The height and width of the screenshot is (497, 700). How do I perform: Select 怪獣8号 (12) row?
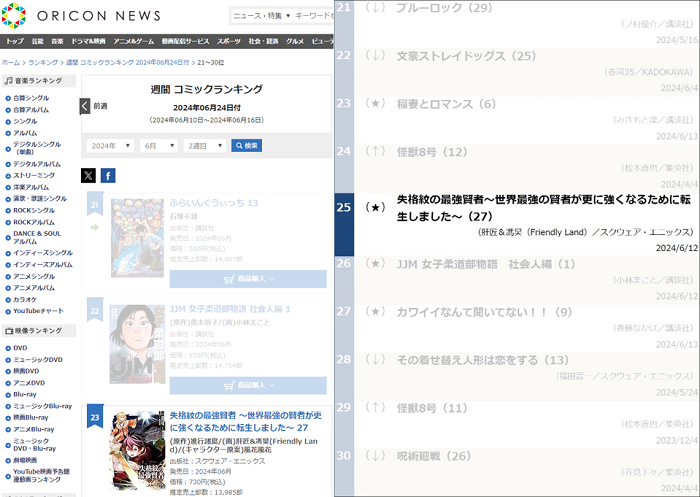[x=517, y=168]
